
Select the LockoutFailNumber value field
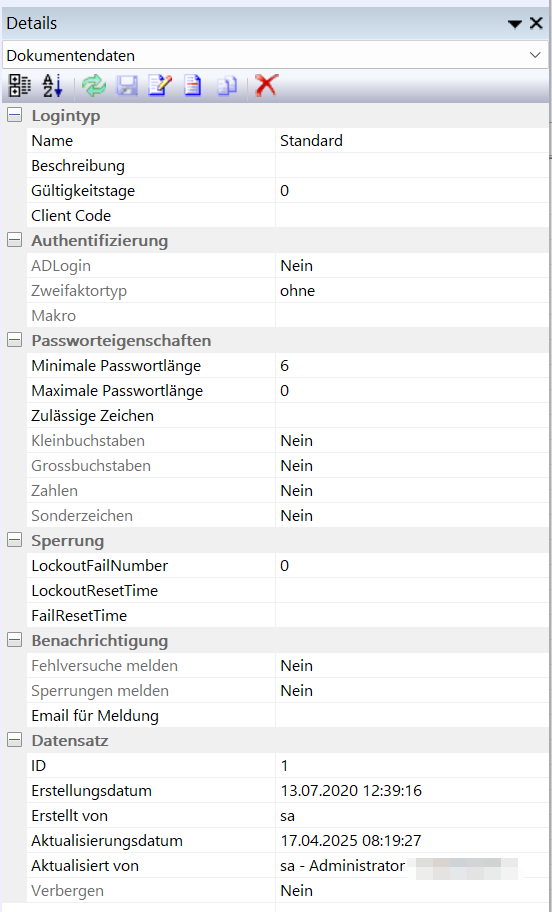pos(412,565)
